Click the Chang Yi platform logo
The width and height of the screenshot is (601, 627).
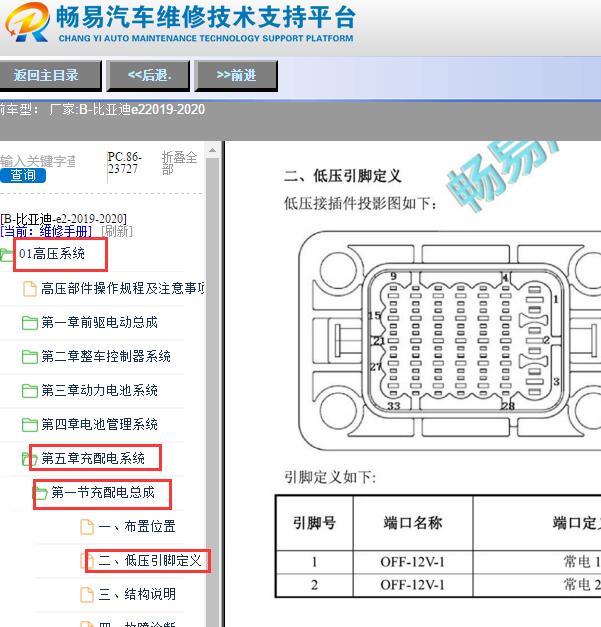tap(27, 22)
